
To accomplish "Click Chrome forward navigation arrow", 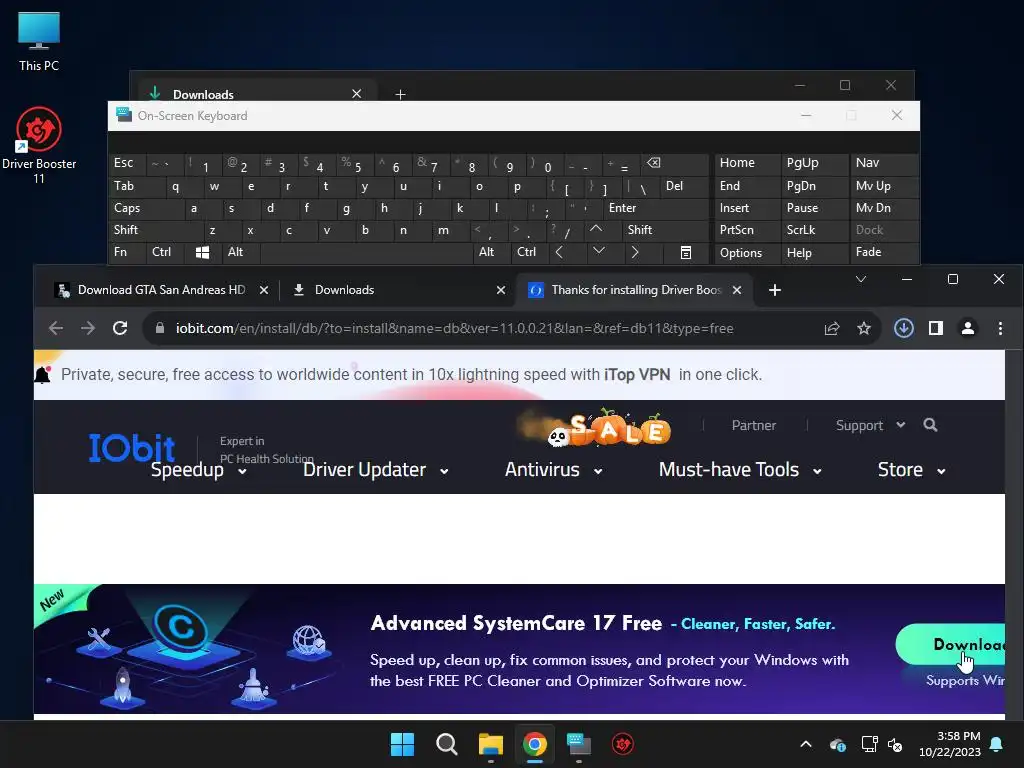I will click(x=88, y=328).
